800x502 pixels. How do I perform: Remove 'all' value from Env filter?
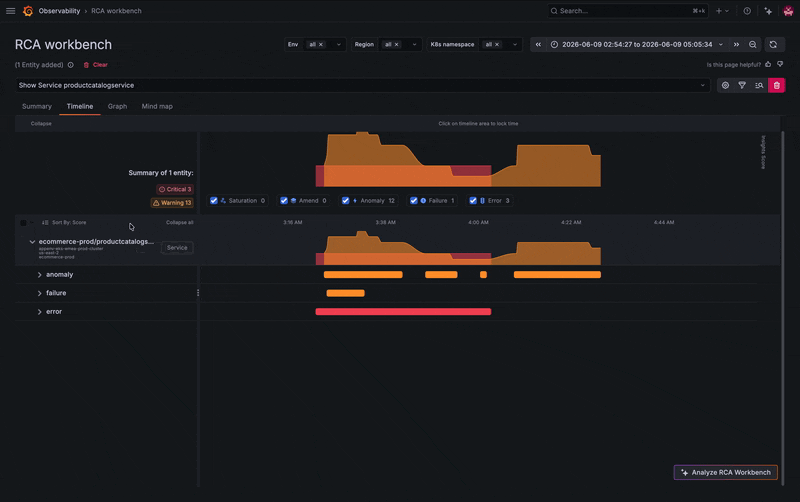coord(321,44)
